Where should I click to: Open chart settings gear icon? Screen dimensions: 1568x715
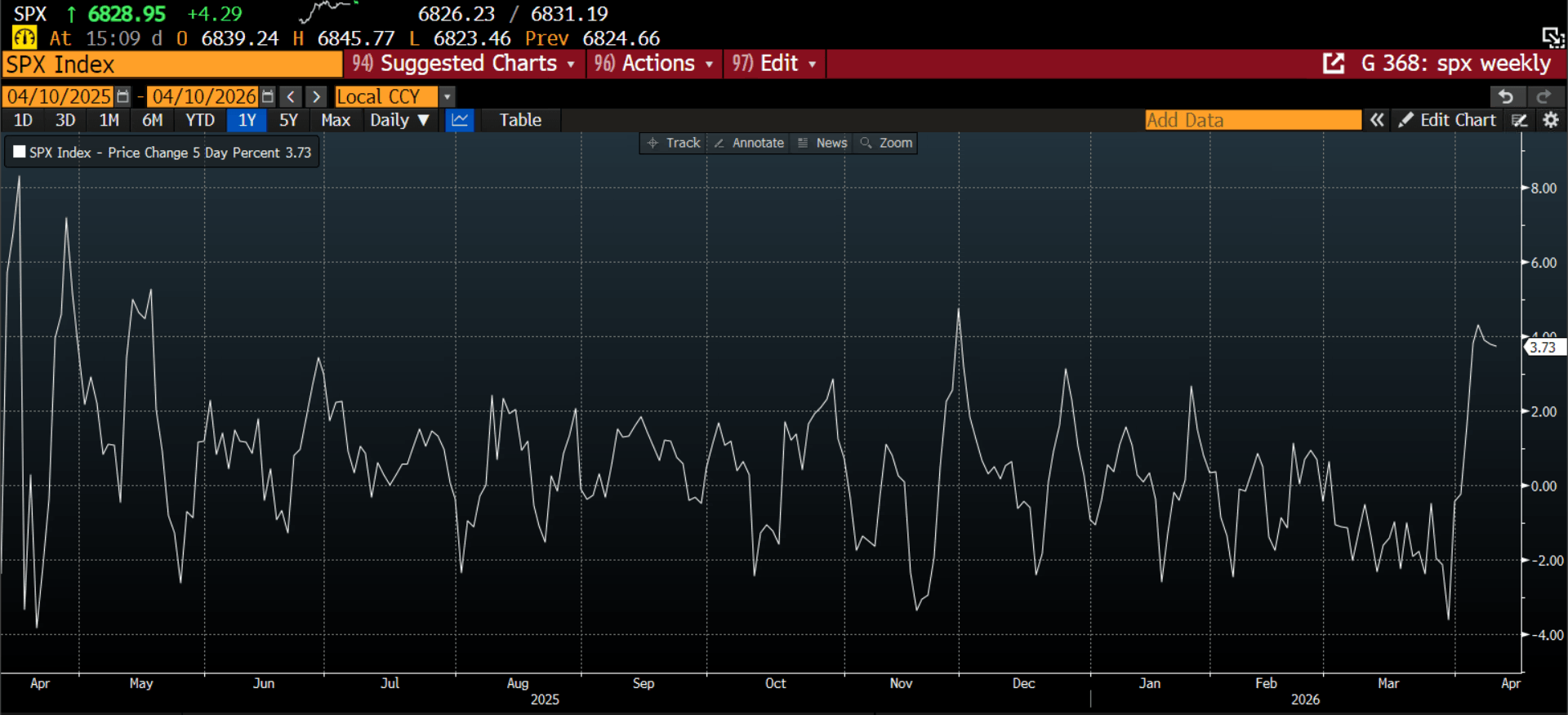[1550, 120]
